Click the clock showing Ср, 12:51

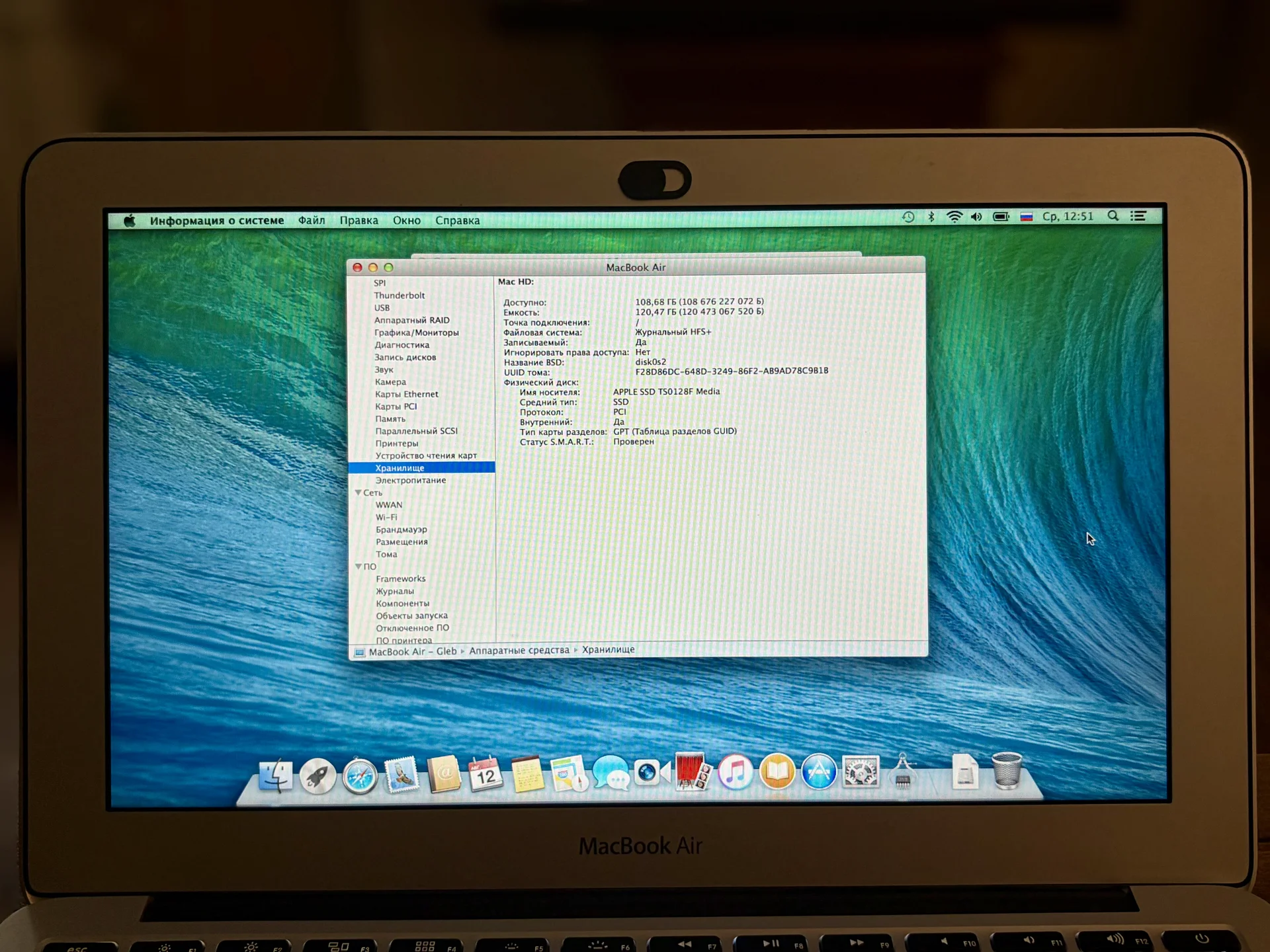tap(1068, 216)
